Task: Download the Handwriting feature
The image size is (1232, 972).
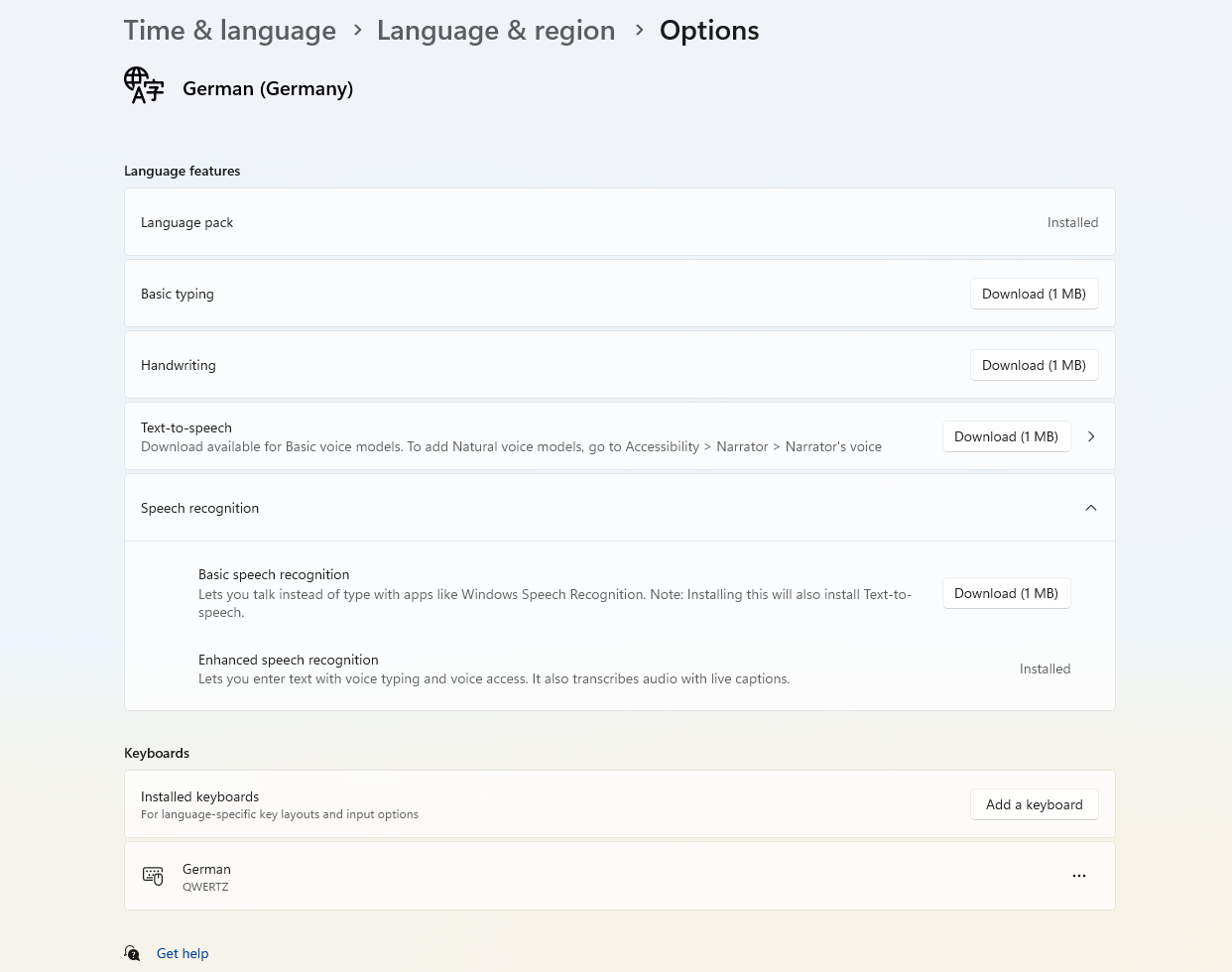Action: point(1034,365)
